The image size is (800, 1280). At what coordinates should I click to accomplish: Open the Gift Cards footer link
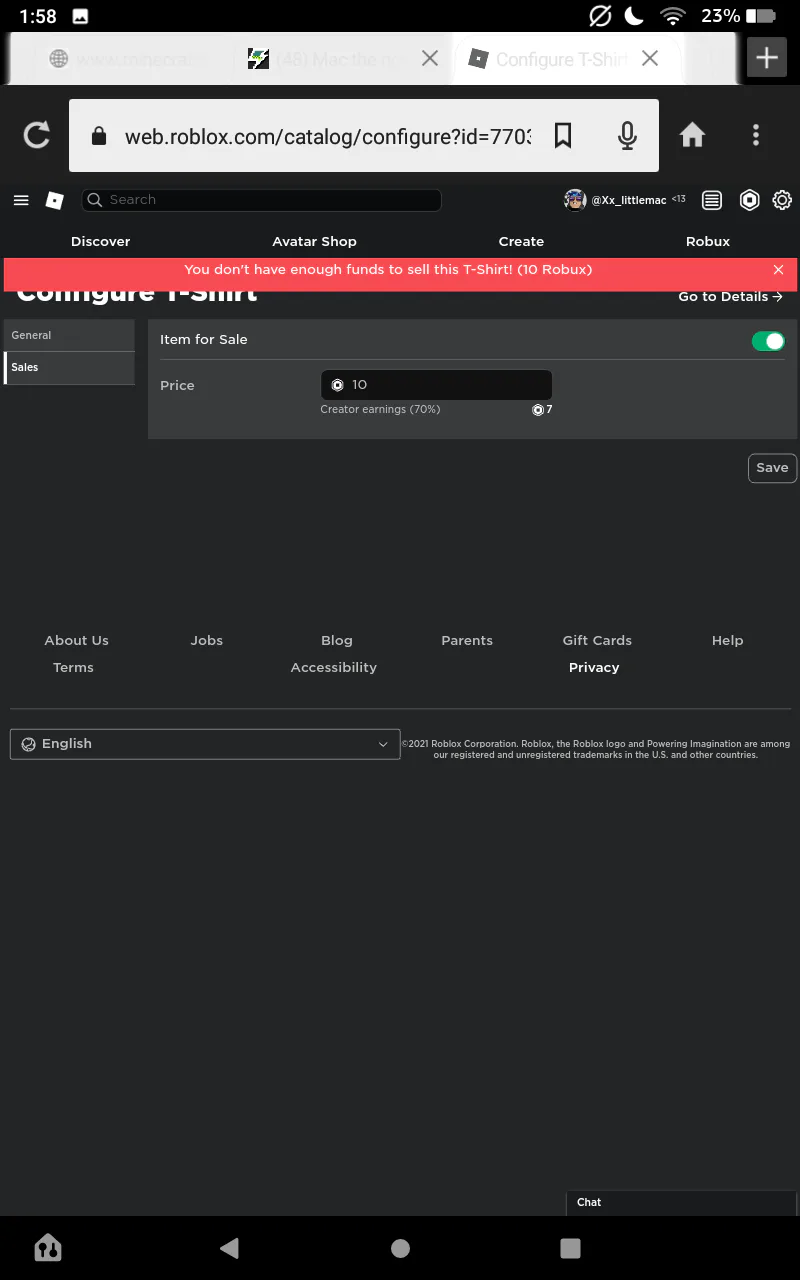pyautogui.click(x=597, y=641)
